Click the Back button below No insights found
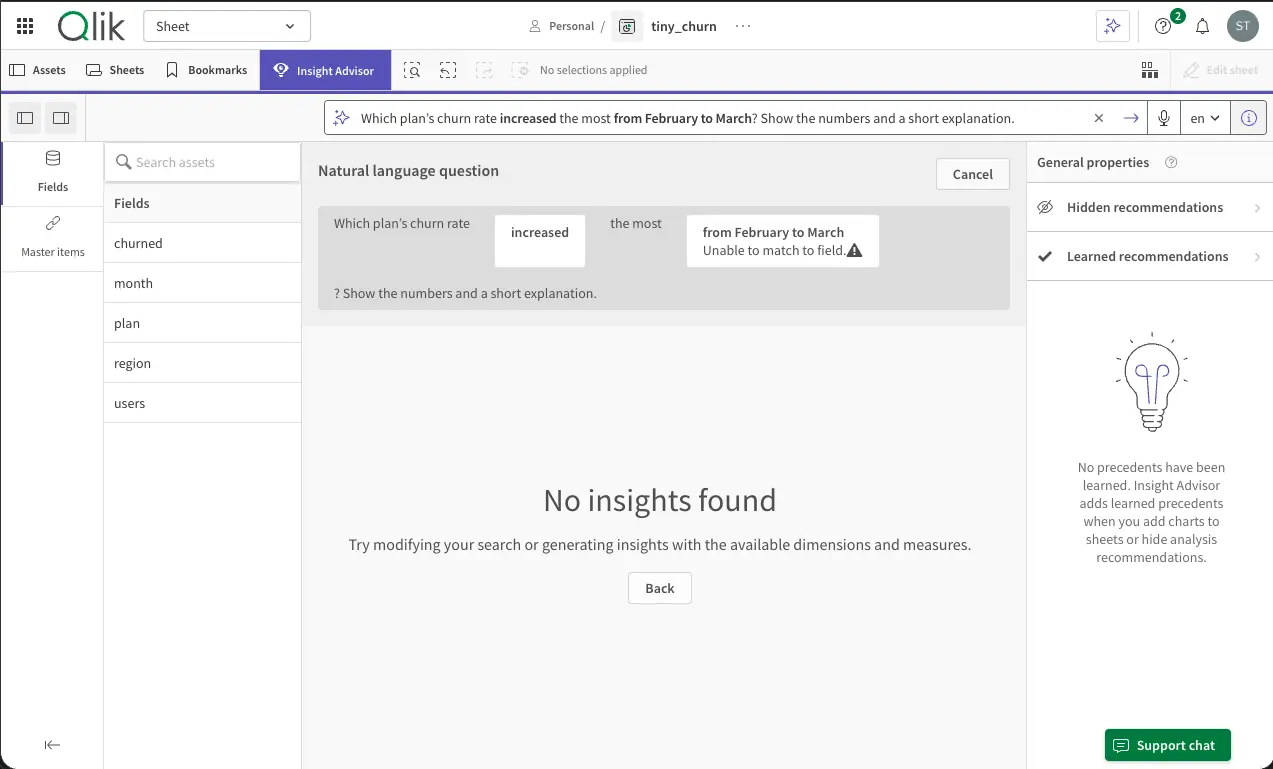Viewport: 1273px width, 769px height. 659,588
